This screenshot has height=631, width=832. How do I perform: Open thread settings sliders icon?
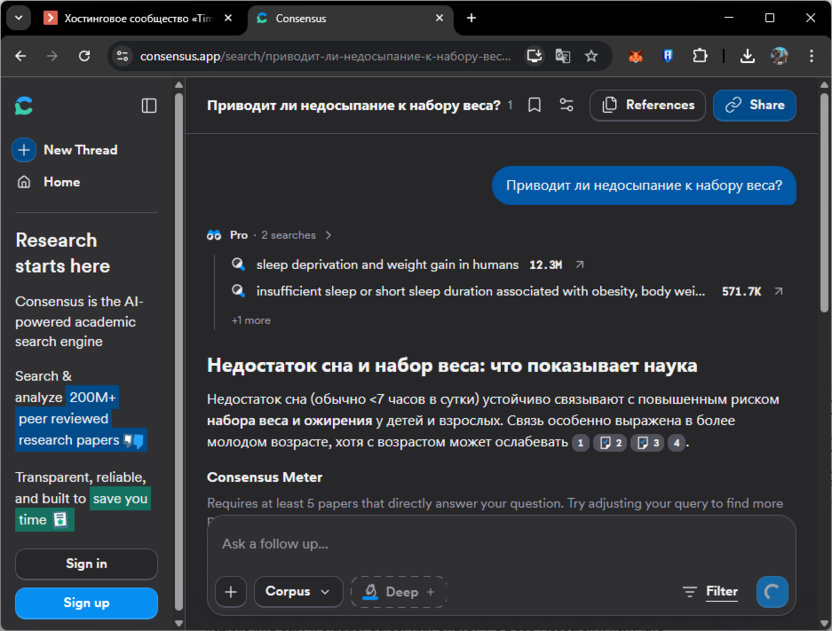567,105
